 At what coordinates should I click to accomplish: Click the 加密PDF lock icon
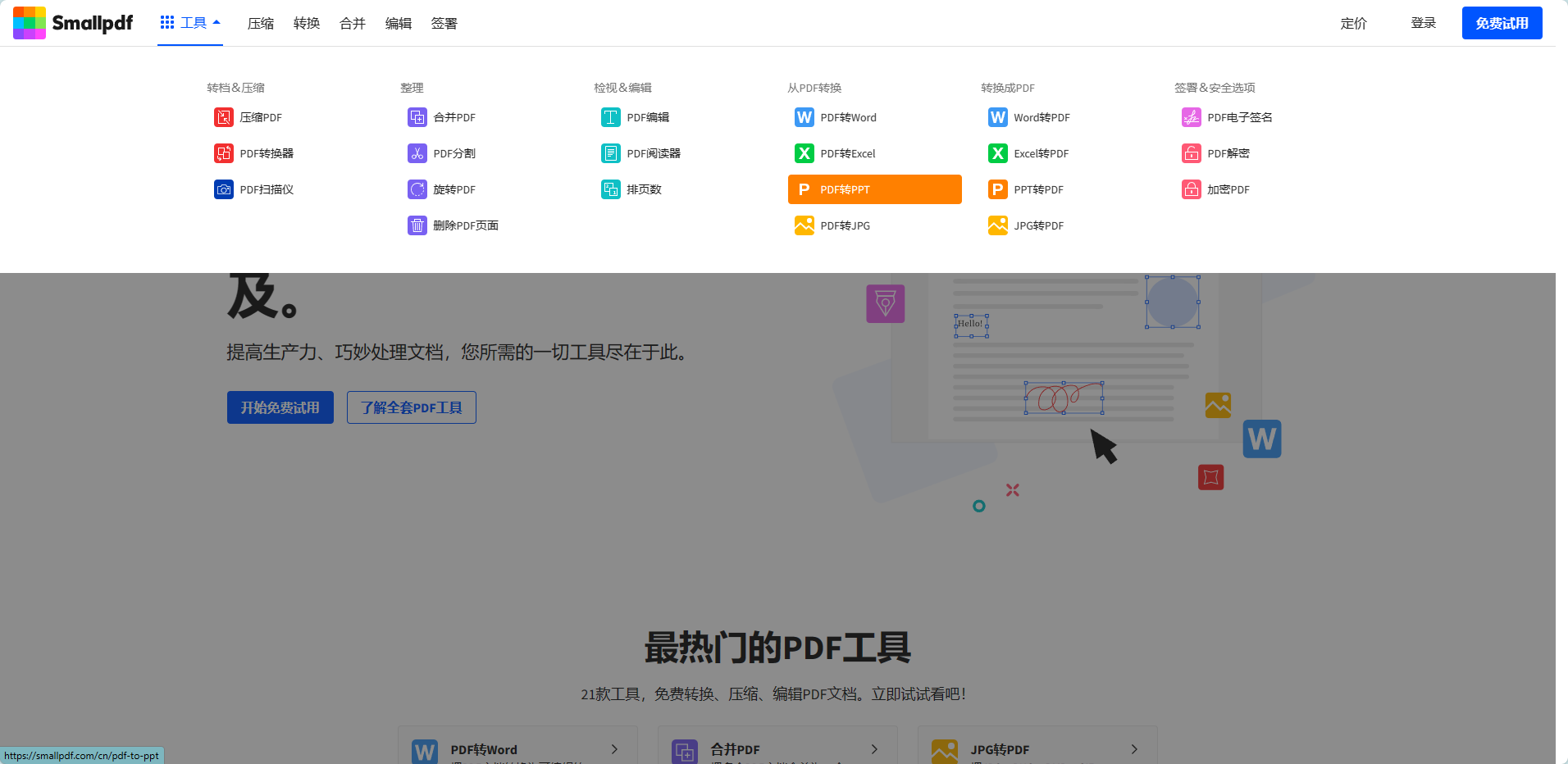[x=1192, y=189]
